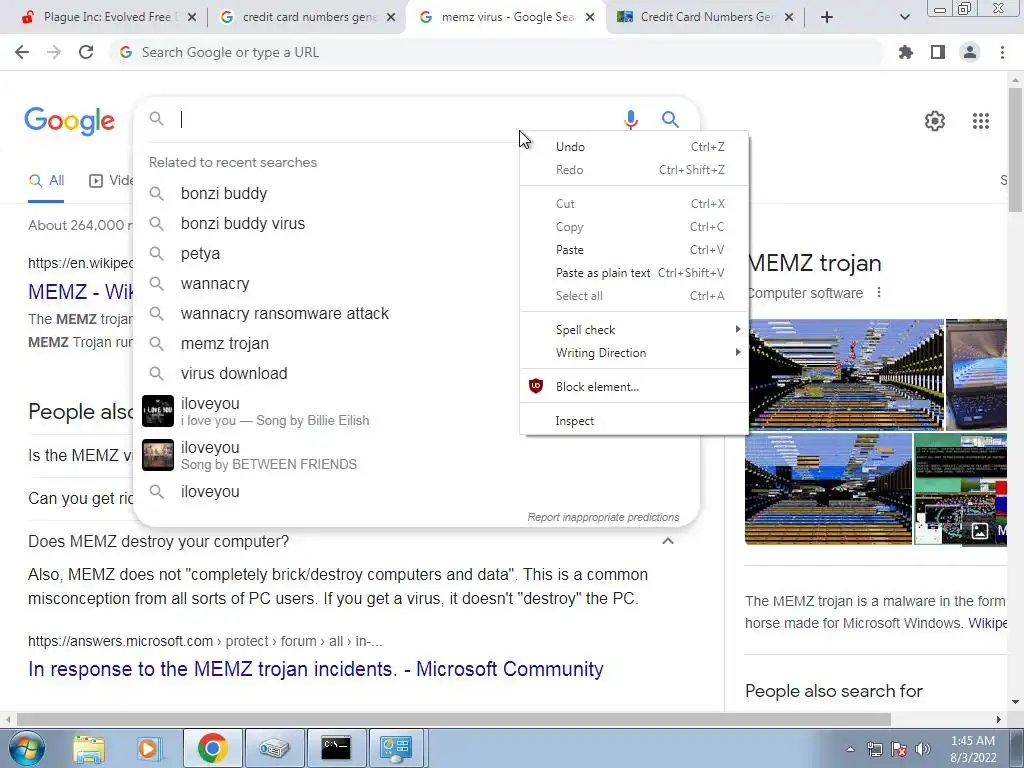
Task: Click the Google search input field
Action: click(397, 120)
